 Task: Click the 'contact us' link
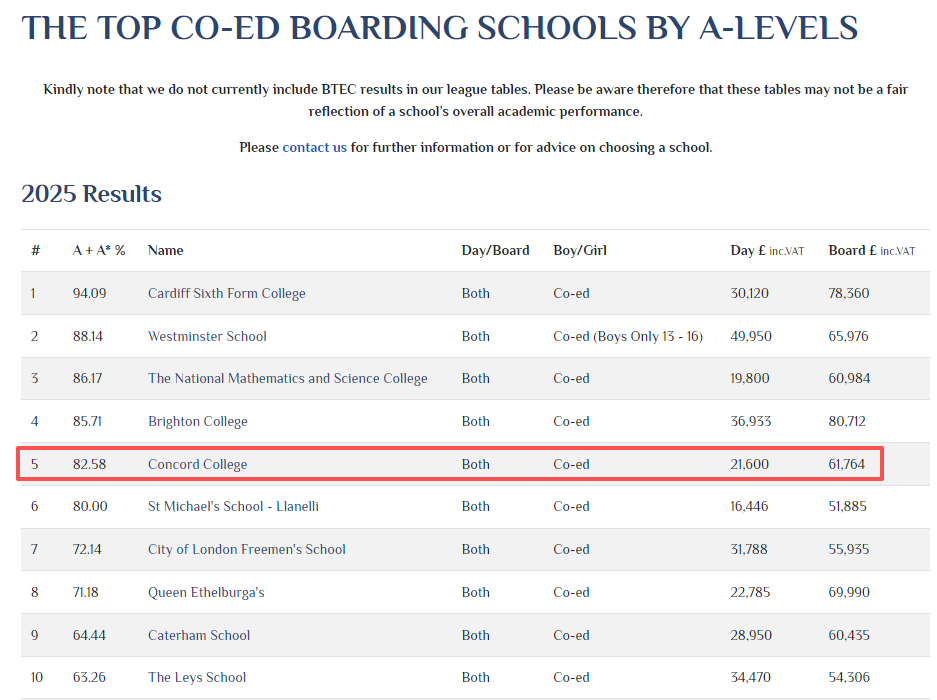314,147
